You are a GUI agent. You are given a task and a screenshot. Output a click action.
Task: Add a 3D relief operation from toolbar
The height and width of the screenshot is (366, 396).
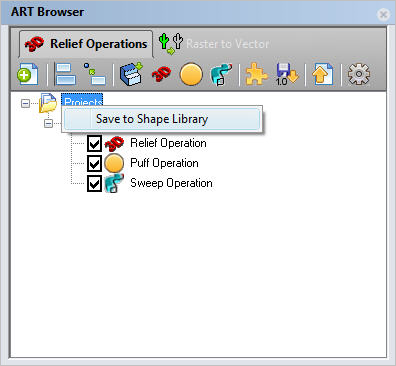pos(161,74)
